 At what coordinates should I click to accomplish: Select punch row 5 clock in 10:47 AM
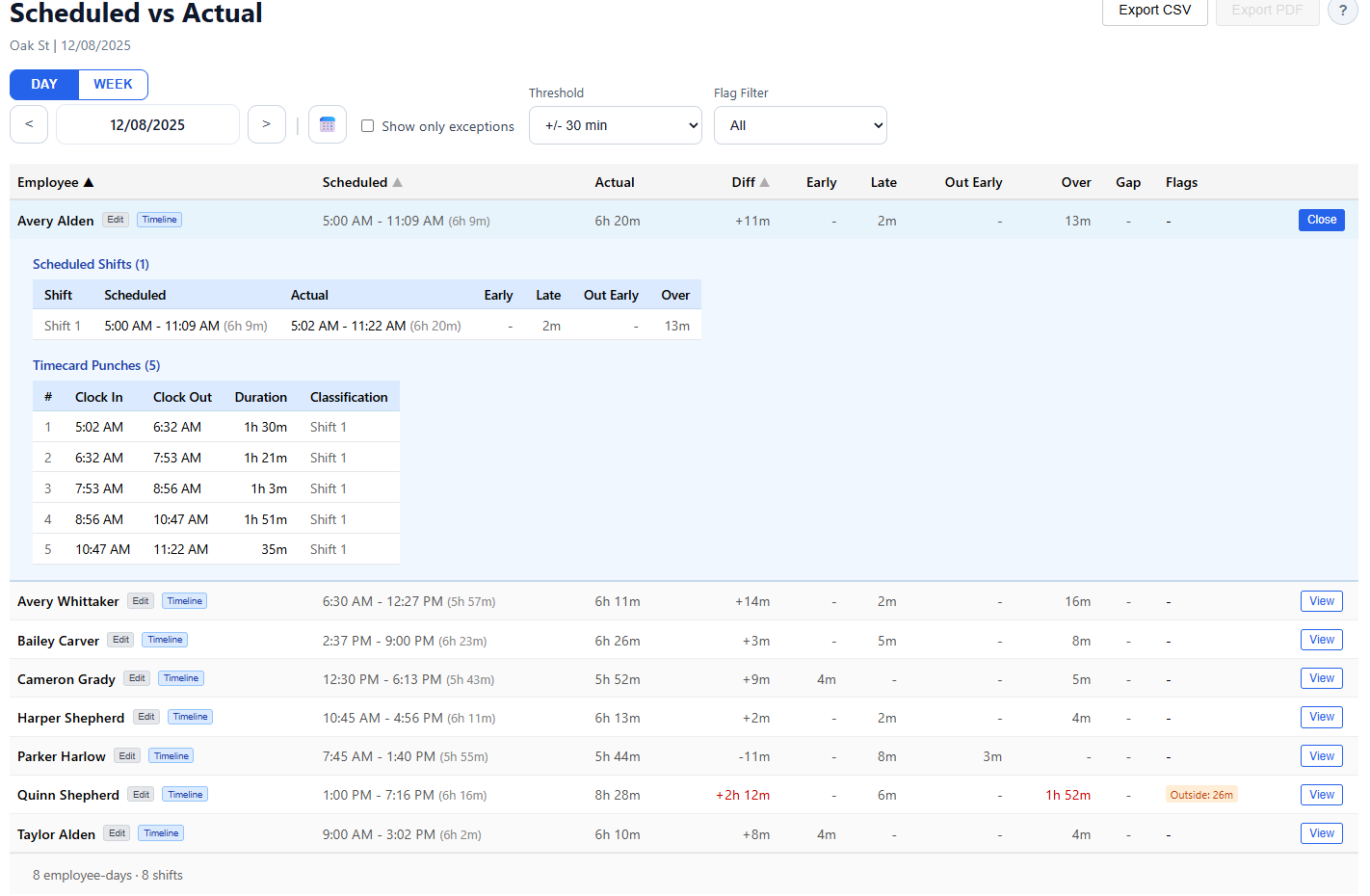[103, 549]
